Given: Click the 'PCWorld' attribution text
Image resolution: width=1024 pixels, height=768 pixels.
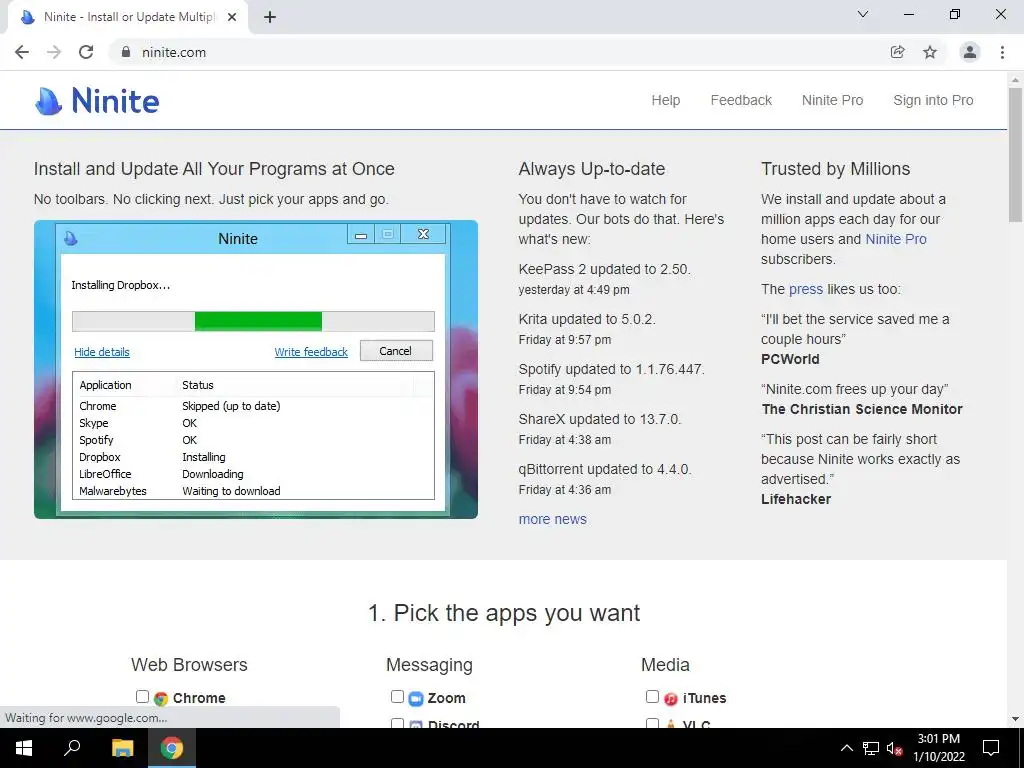Looking at the screenshot, I should coord(790,359).
